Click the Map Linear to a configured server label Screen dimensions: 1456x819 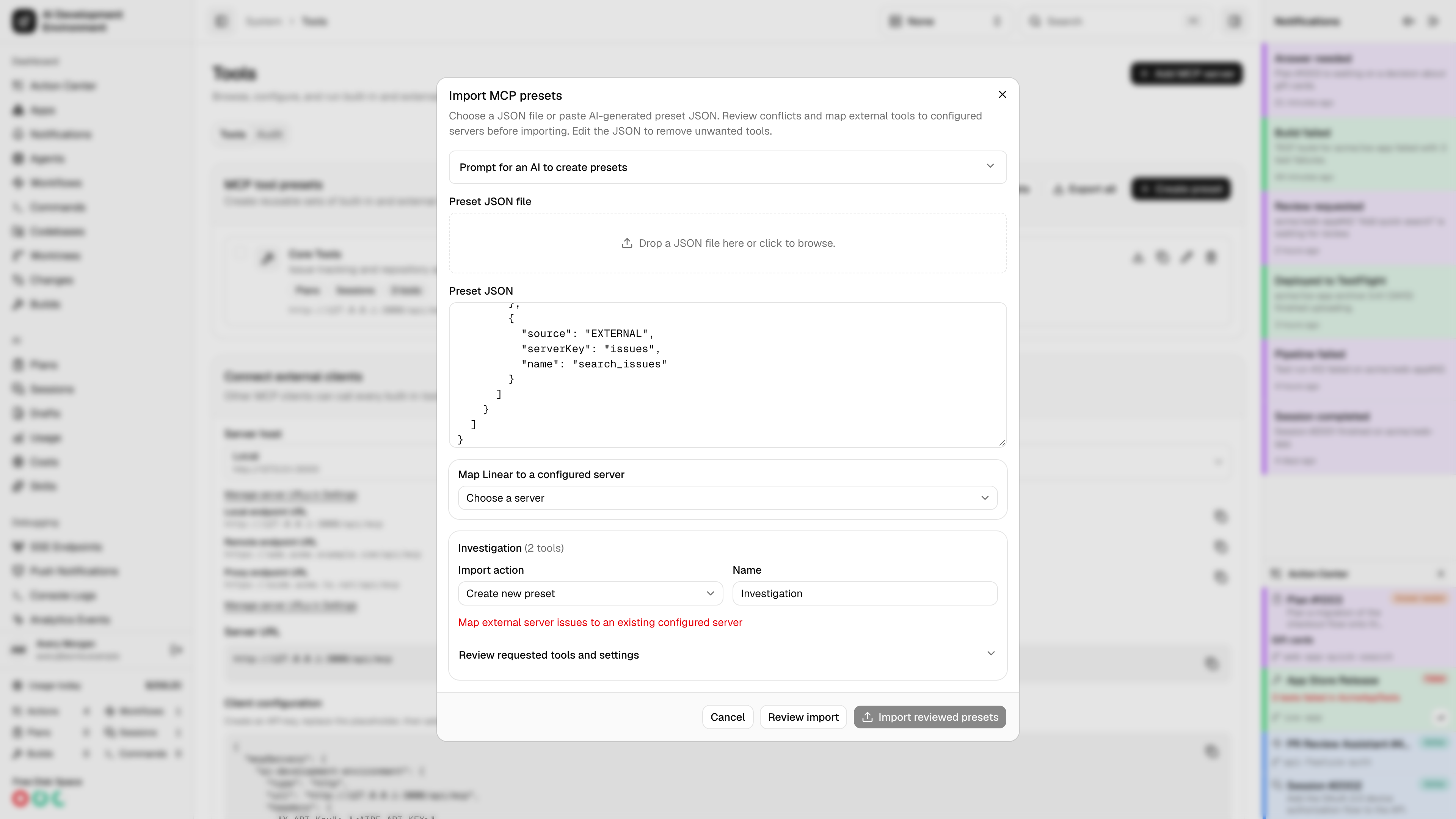(541, 474)
